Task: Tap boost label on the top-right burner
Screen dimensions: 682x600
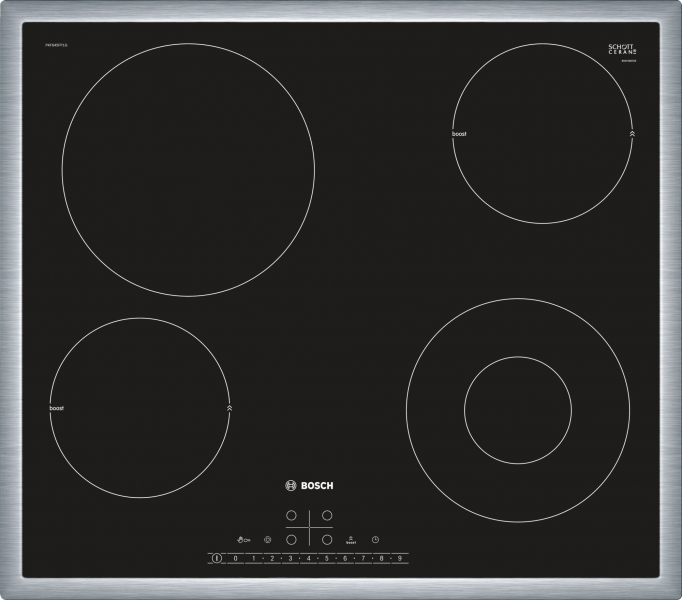Action: coord(459,133)
